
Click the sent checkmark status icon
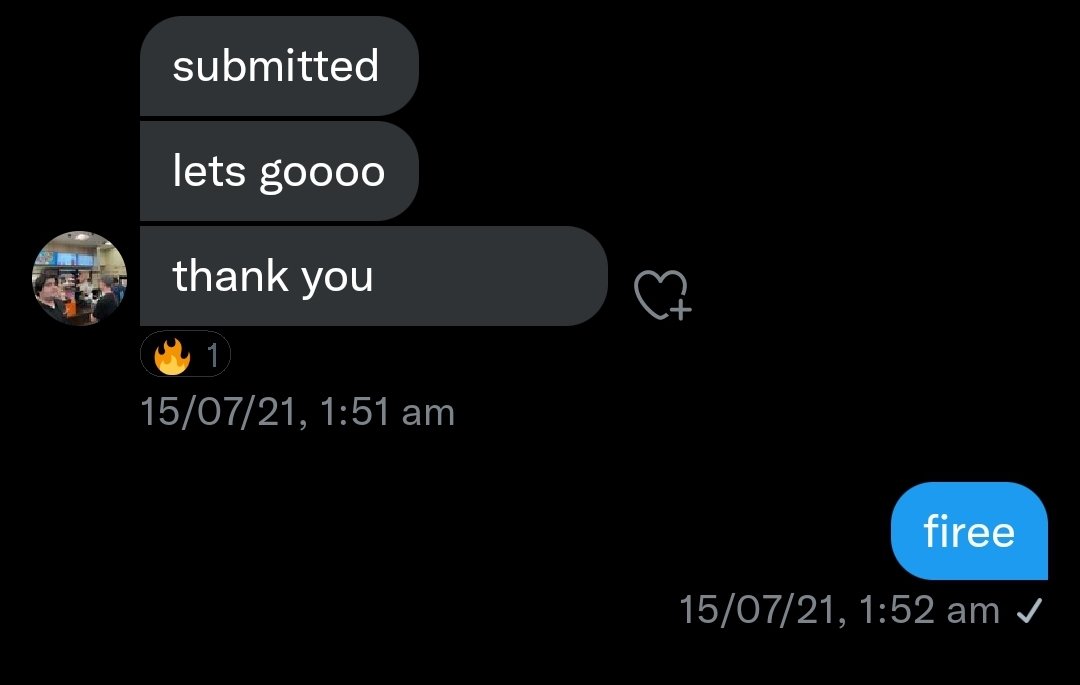1029,610
